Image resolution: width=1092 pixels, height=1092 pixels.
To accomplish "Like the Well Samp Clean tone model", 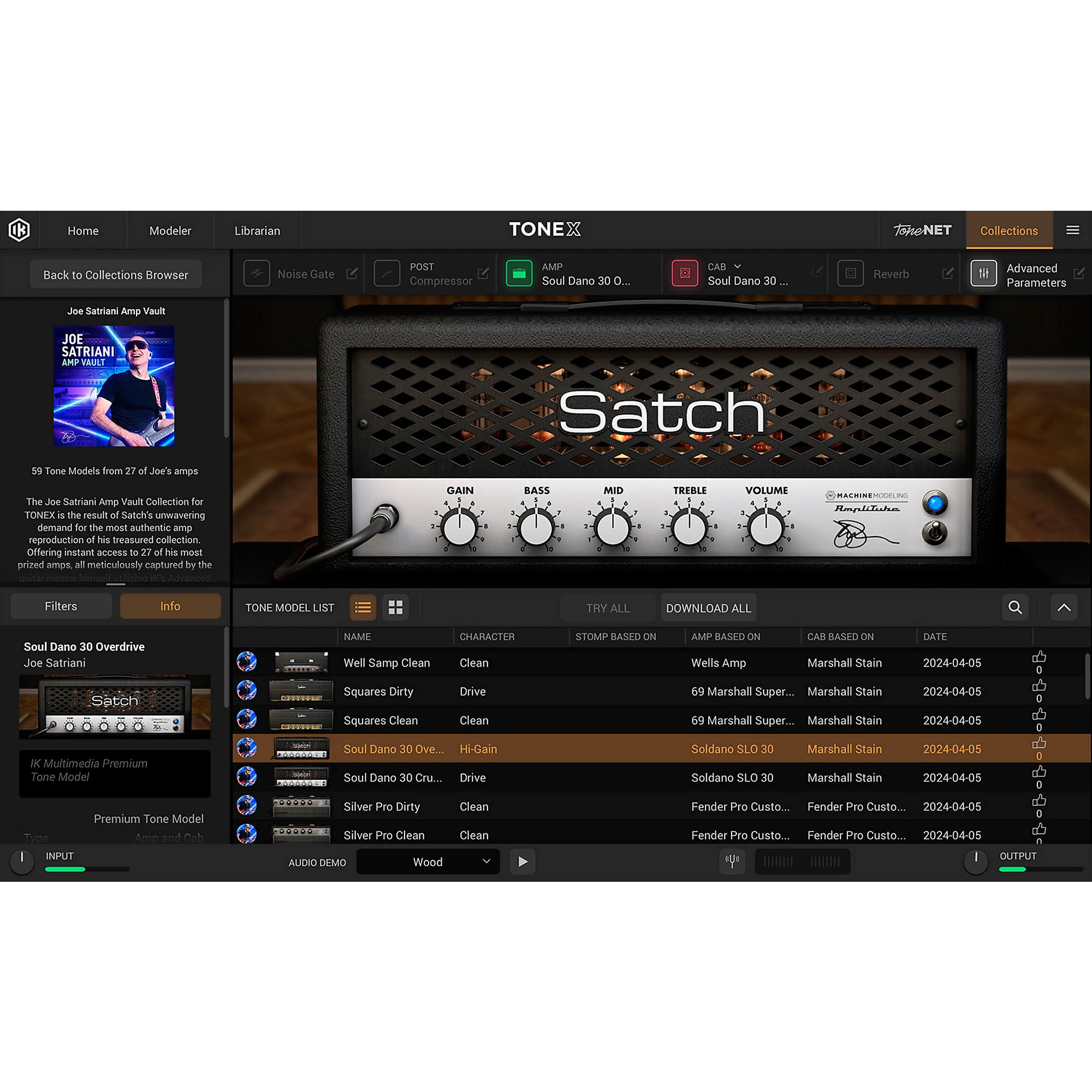I will point(1039,657).
